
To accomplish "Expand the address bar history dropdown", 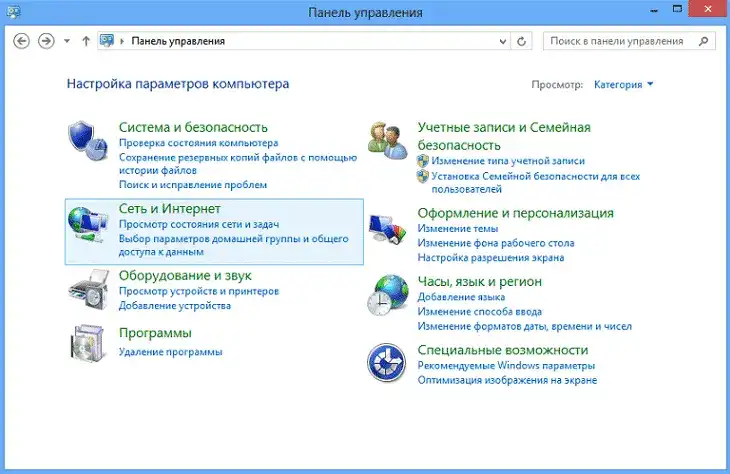I will coord(503,41).
